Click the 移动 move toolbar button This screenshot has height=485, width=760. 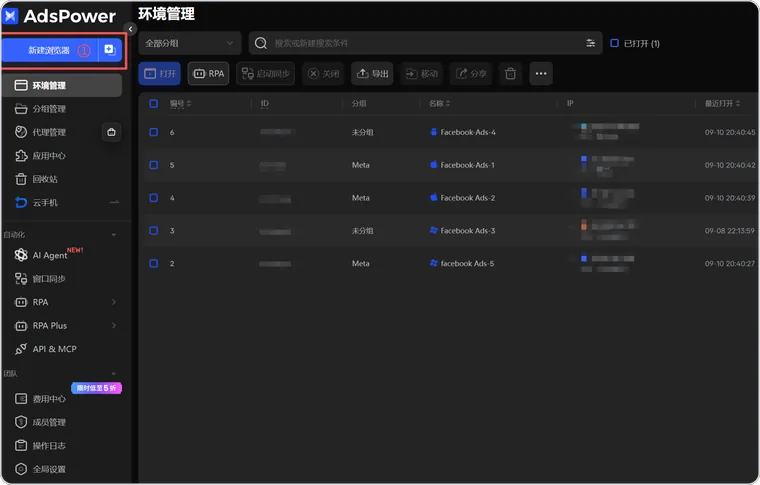coord(421,74)
